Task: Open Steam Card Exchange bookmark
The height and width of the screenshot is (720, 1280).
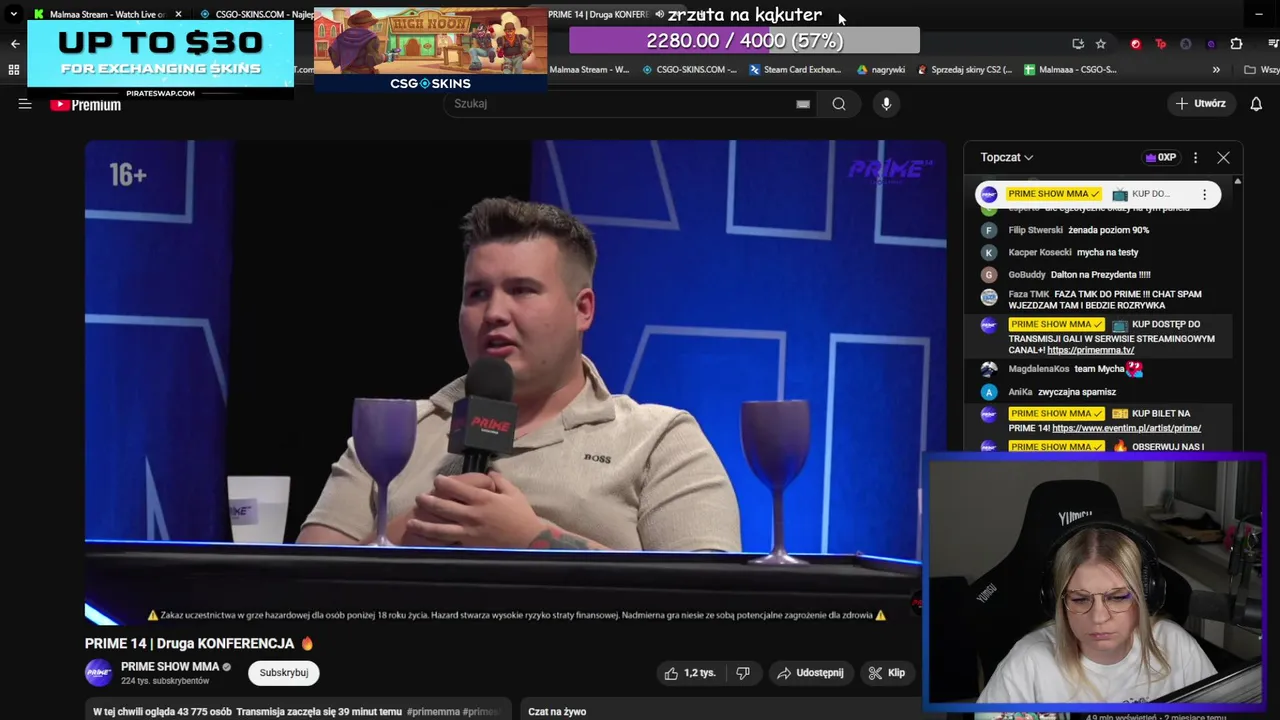Action: tap(794, 70)
